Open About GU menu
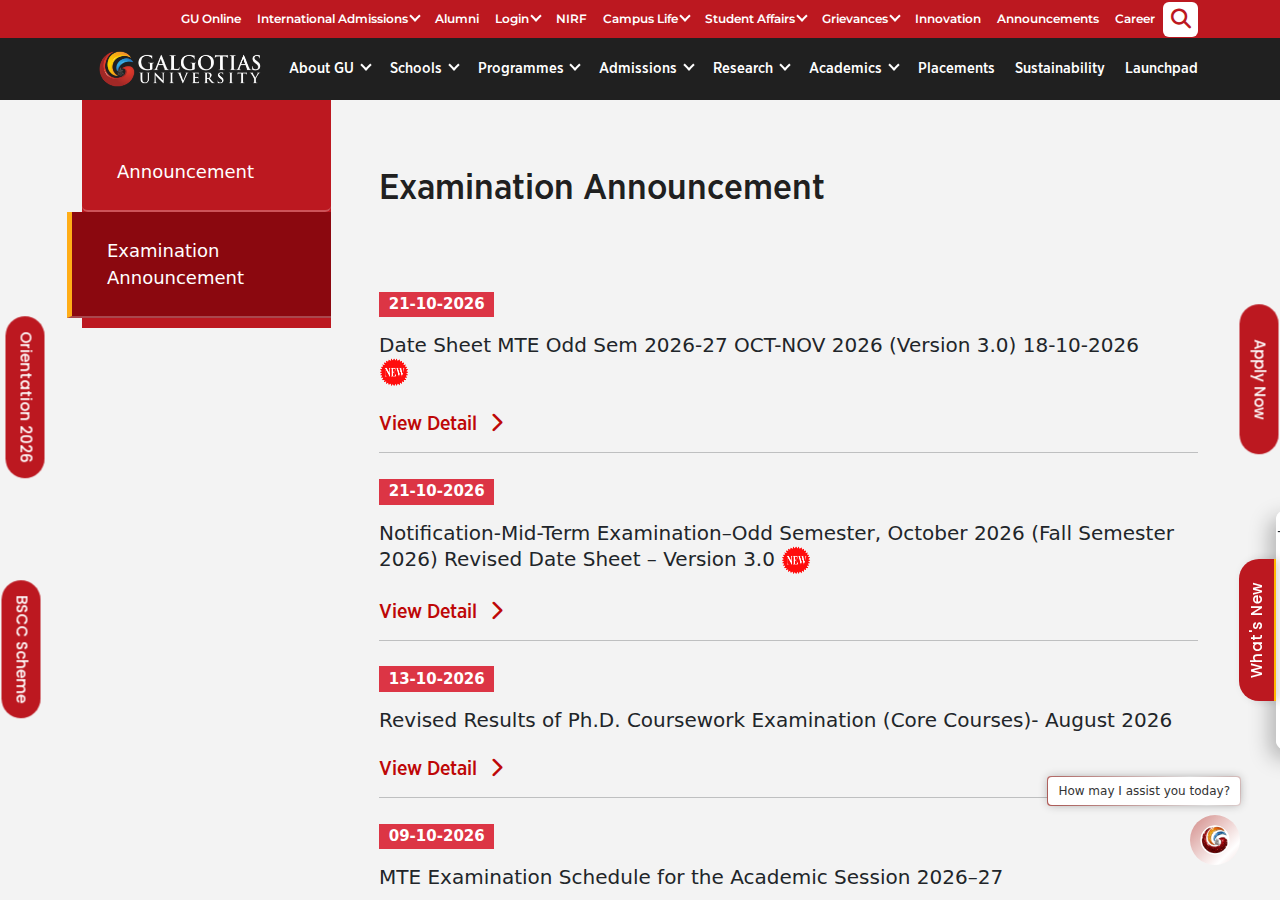The height and width of the screenshot is (900, 1280). click(x=330, y=68)
